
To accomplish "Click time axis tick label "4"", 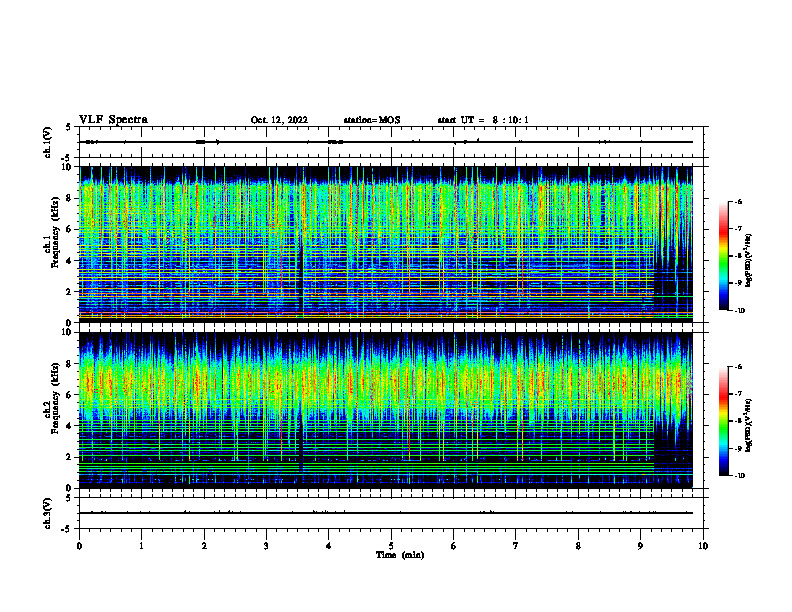I will click(x=329, y=546).
